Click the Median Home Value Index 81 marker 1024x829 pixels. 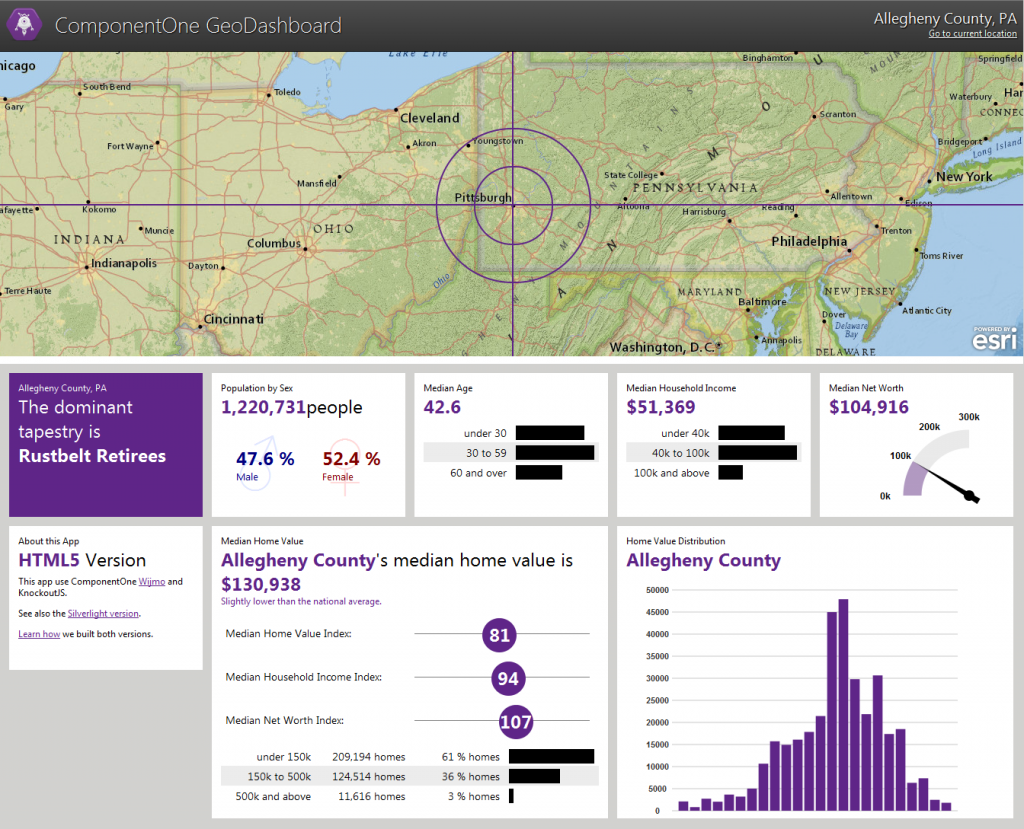[500, 635]
